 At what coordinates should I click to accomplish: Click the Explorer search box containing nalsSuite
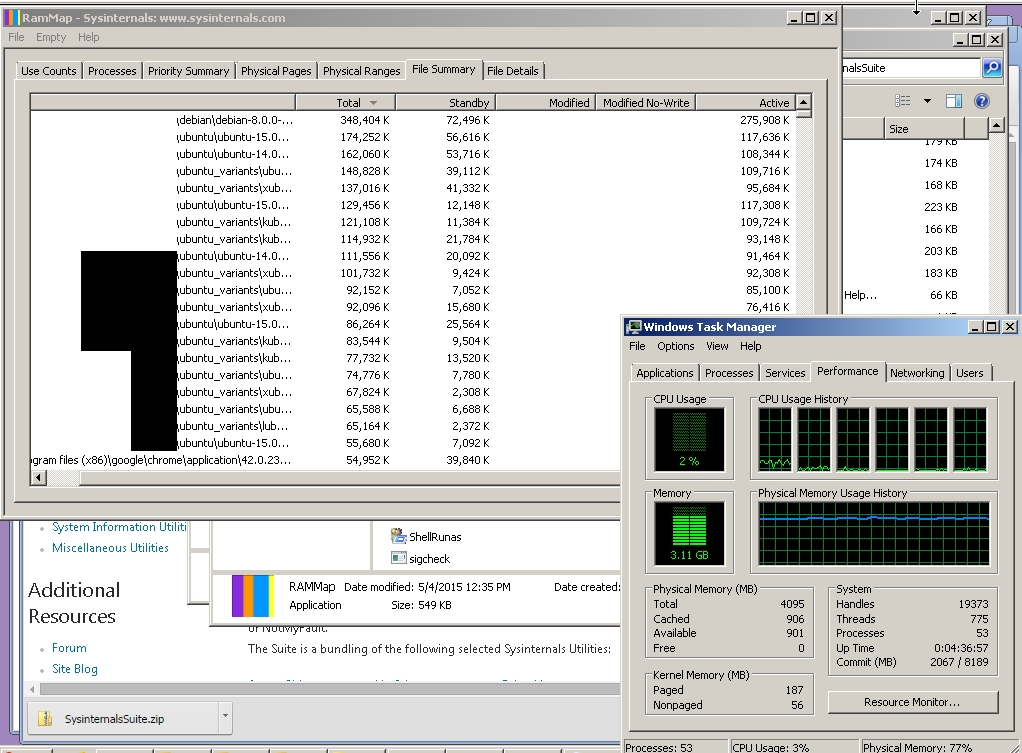(x=911, y=68)
